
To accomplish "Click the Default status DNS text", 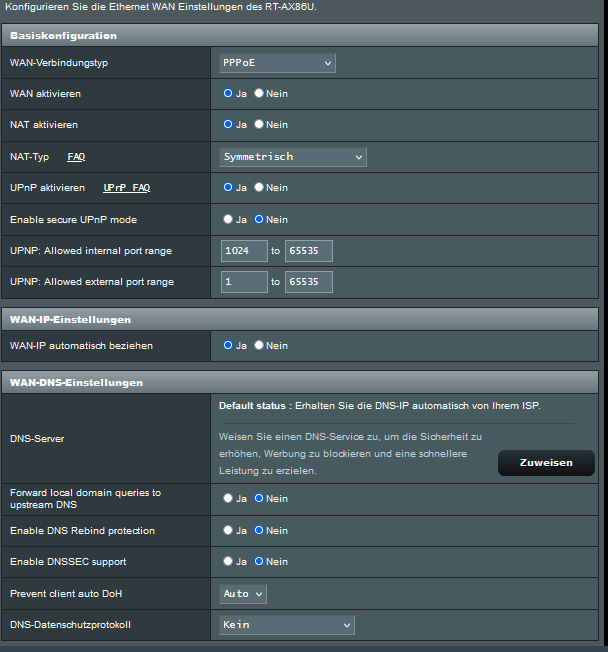I will coord(380,406).
